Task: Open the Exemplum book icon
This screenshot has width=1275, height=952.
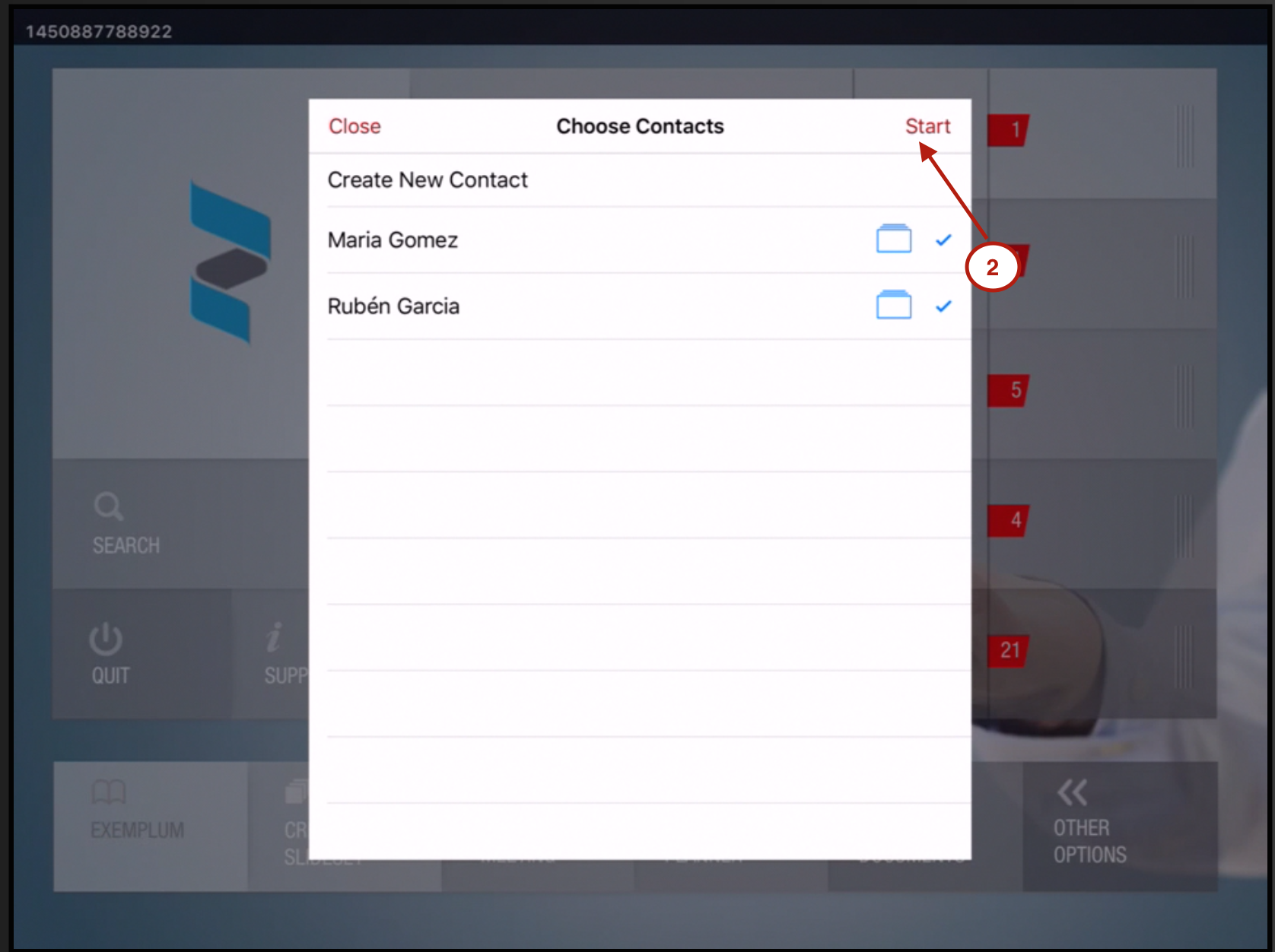Action: (109, 792)
